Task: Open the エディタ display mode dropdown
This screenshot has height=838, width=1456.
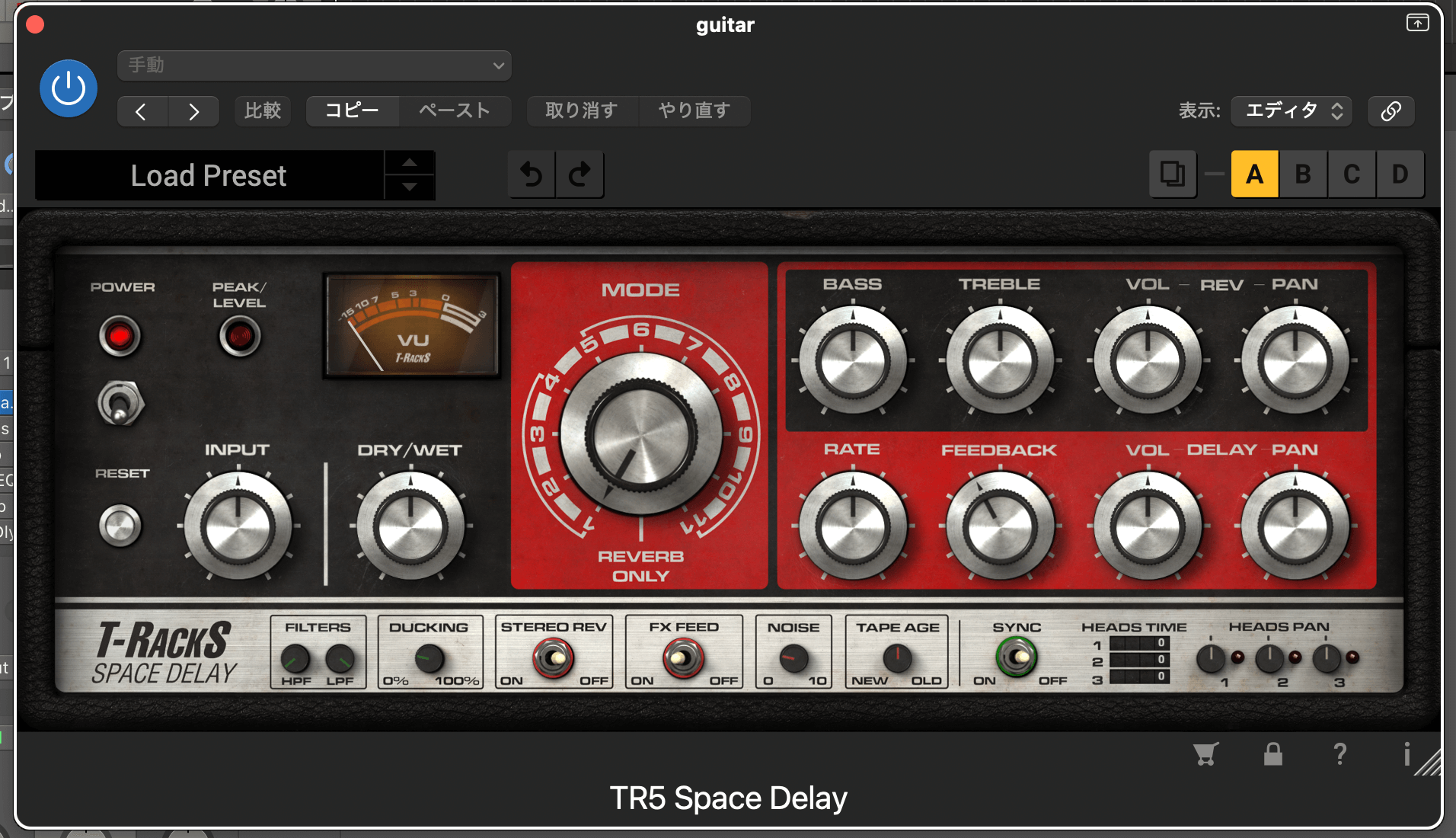Action: pyautogui.click(x=1290, y=110)
